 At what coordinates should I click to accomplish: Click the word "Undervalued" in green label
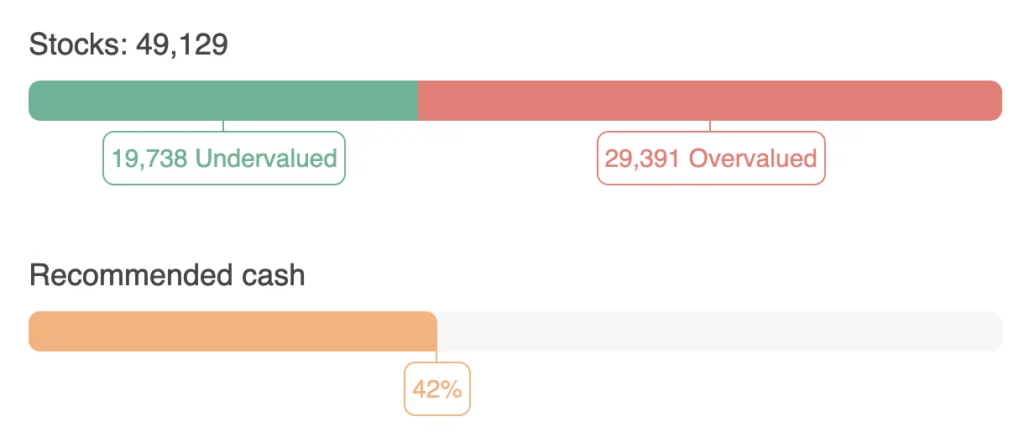coord(266,158)
